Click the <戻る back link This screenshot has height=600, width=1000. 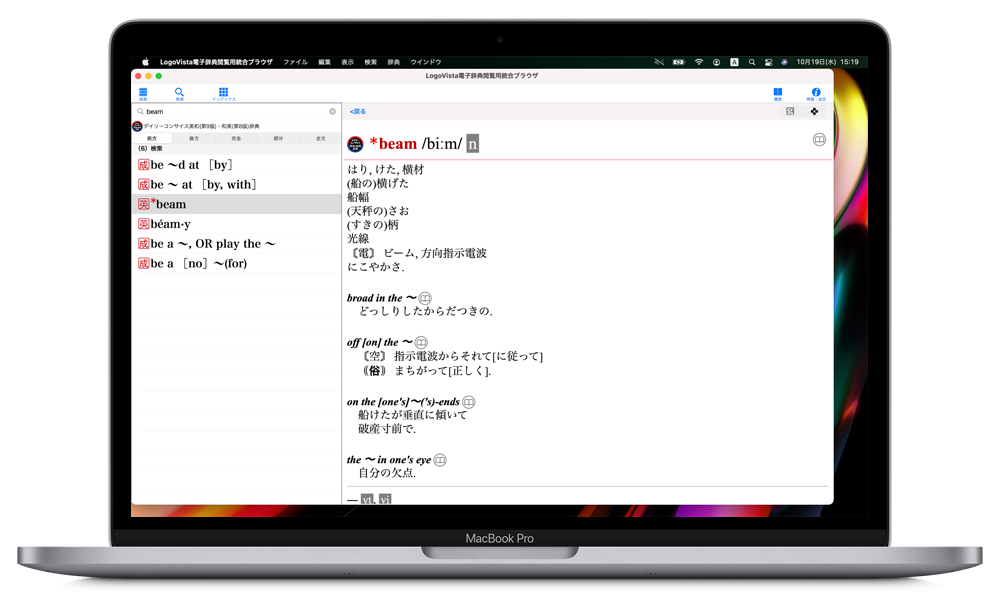click(358, 112)
